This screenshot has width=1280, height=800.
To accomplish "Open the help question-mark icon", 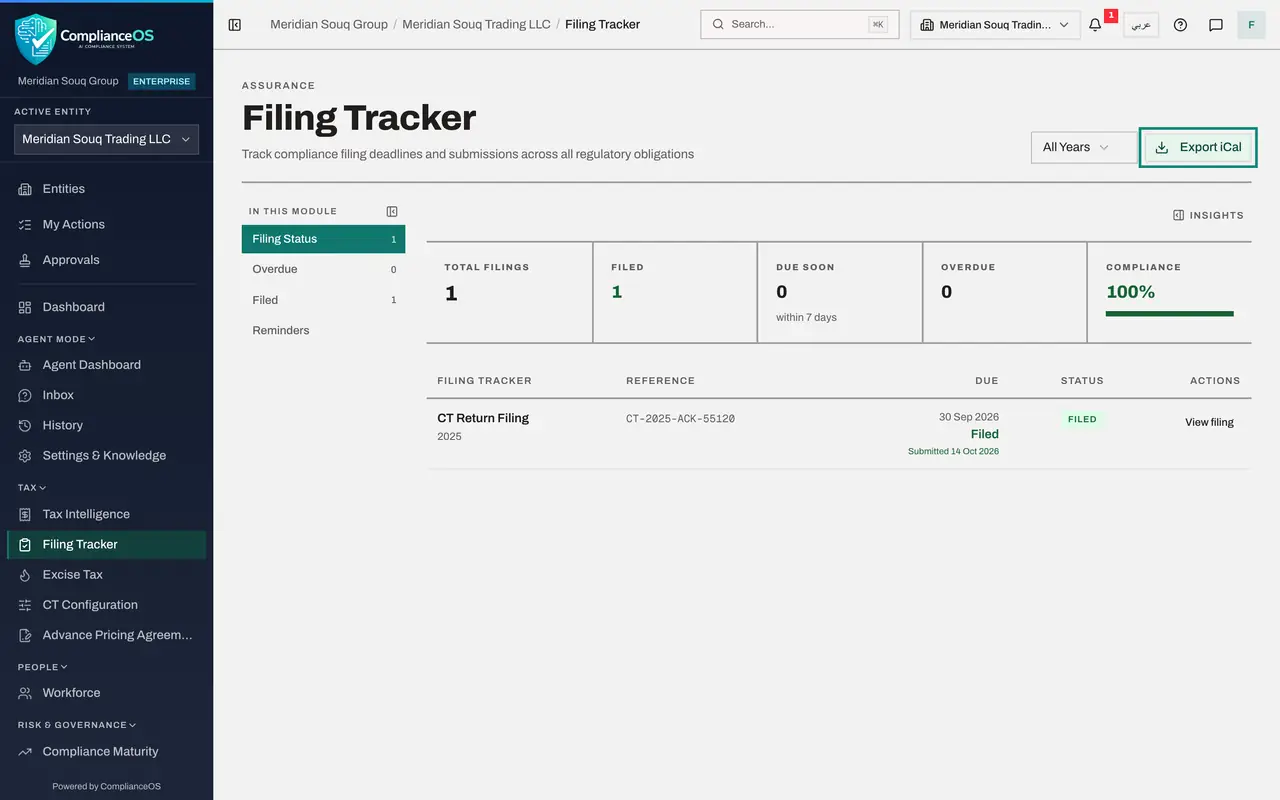I will [1180, 24].
